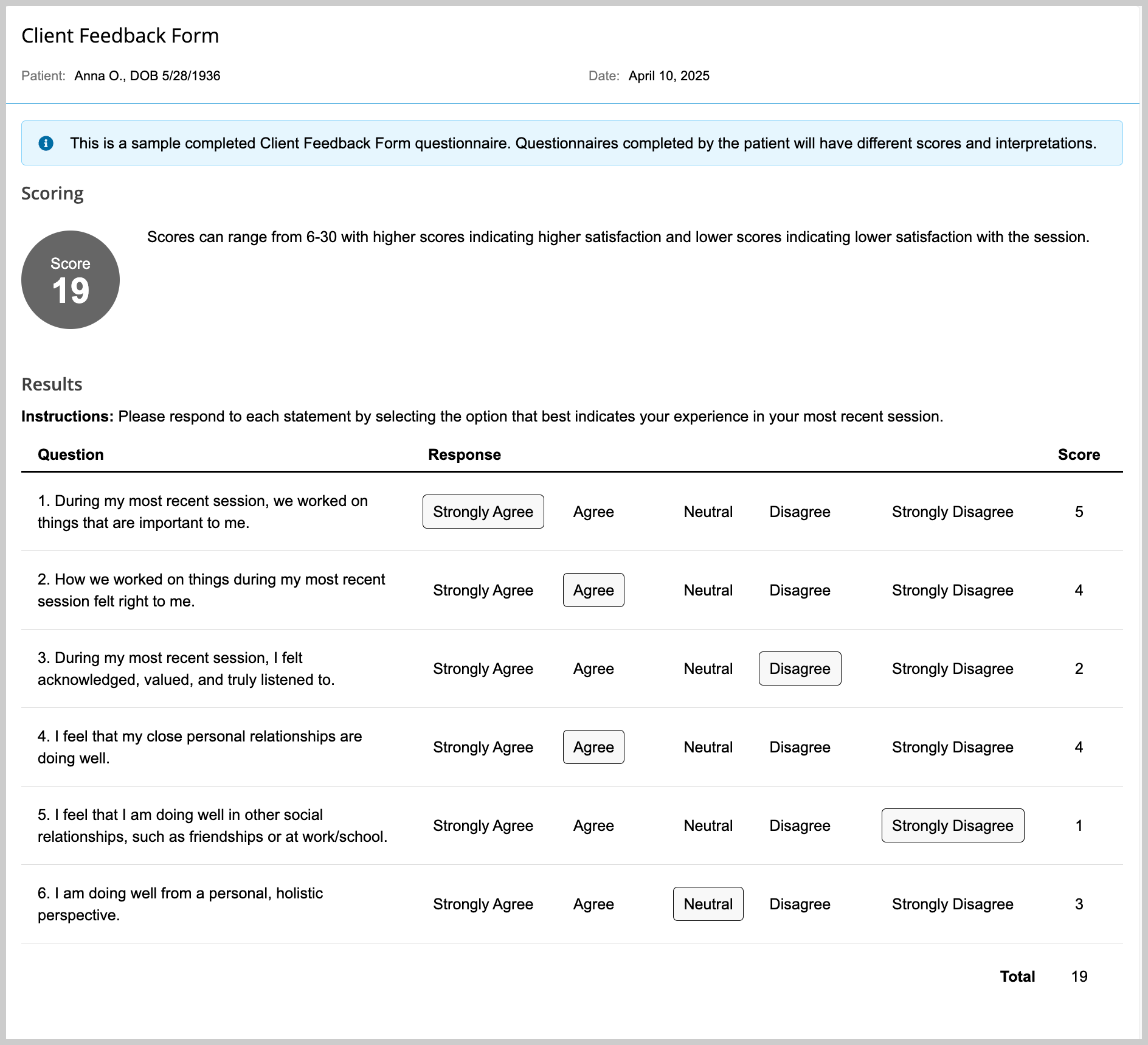1148x1045 pixels.
Task: Click the blue info icon in the banner
Action: coord(46,143)
